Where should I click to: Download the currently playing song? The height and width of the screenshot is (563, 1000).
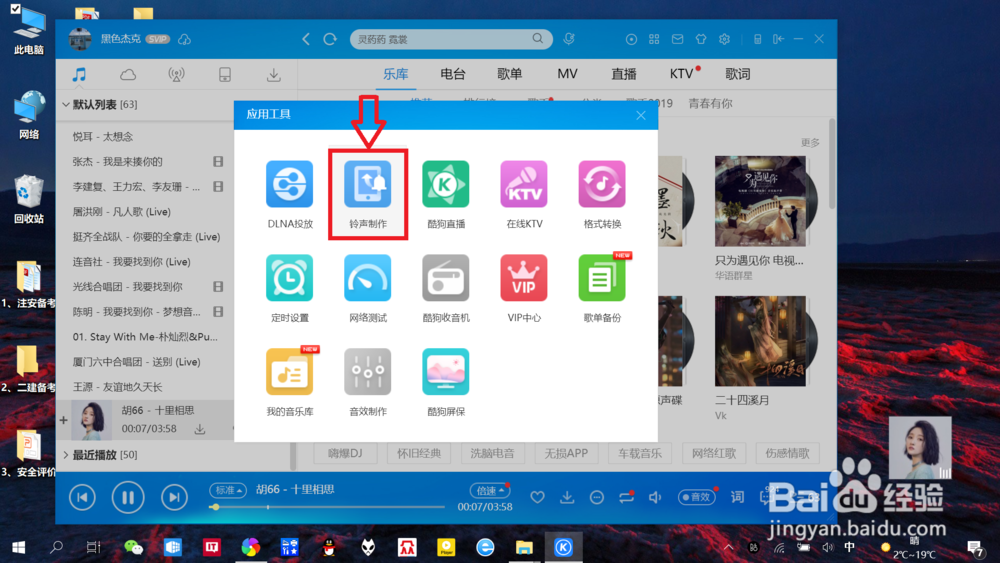click(x=567, y=497)
